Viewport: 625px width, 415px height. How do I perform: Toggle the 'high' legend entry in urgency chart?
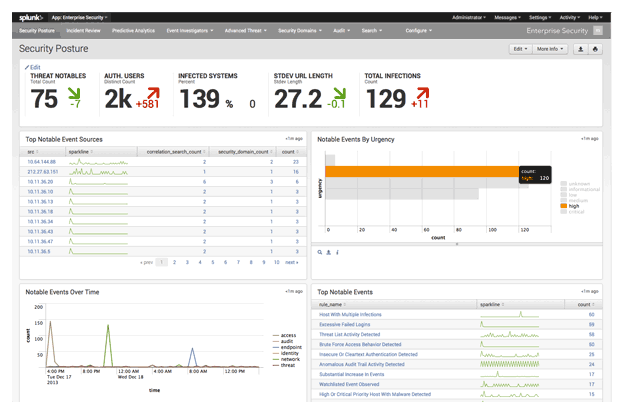pyautogui.click(x=572, y=206)
